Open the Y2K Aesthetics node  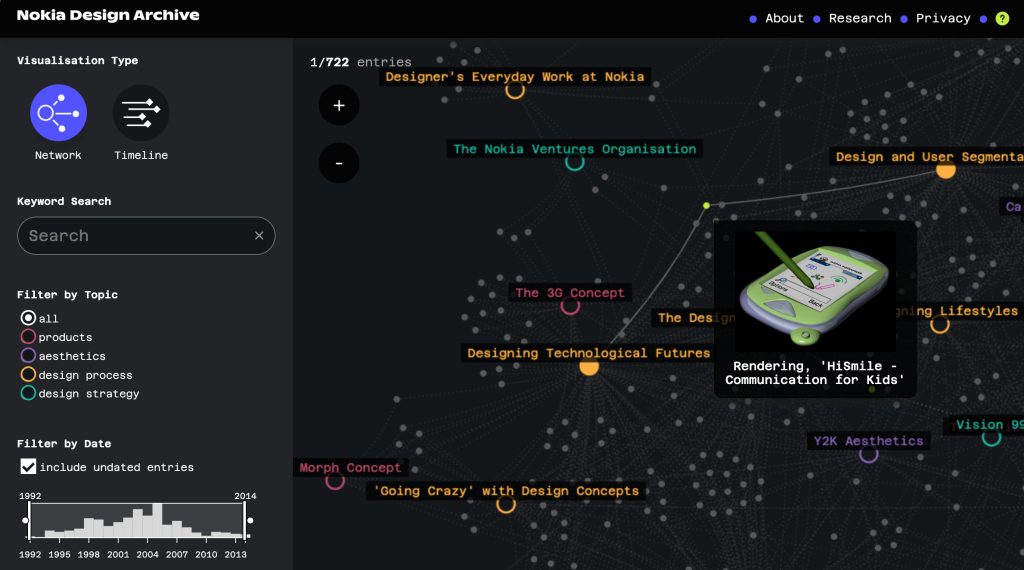point(869,441)
